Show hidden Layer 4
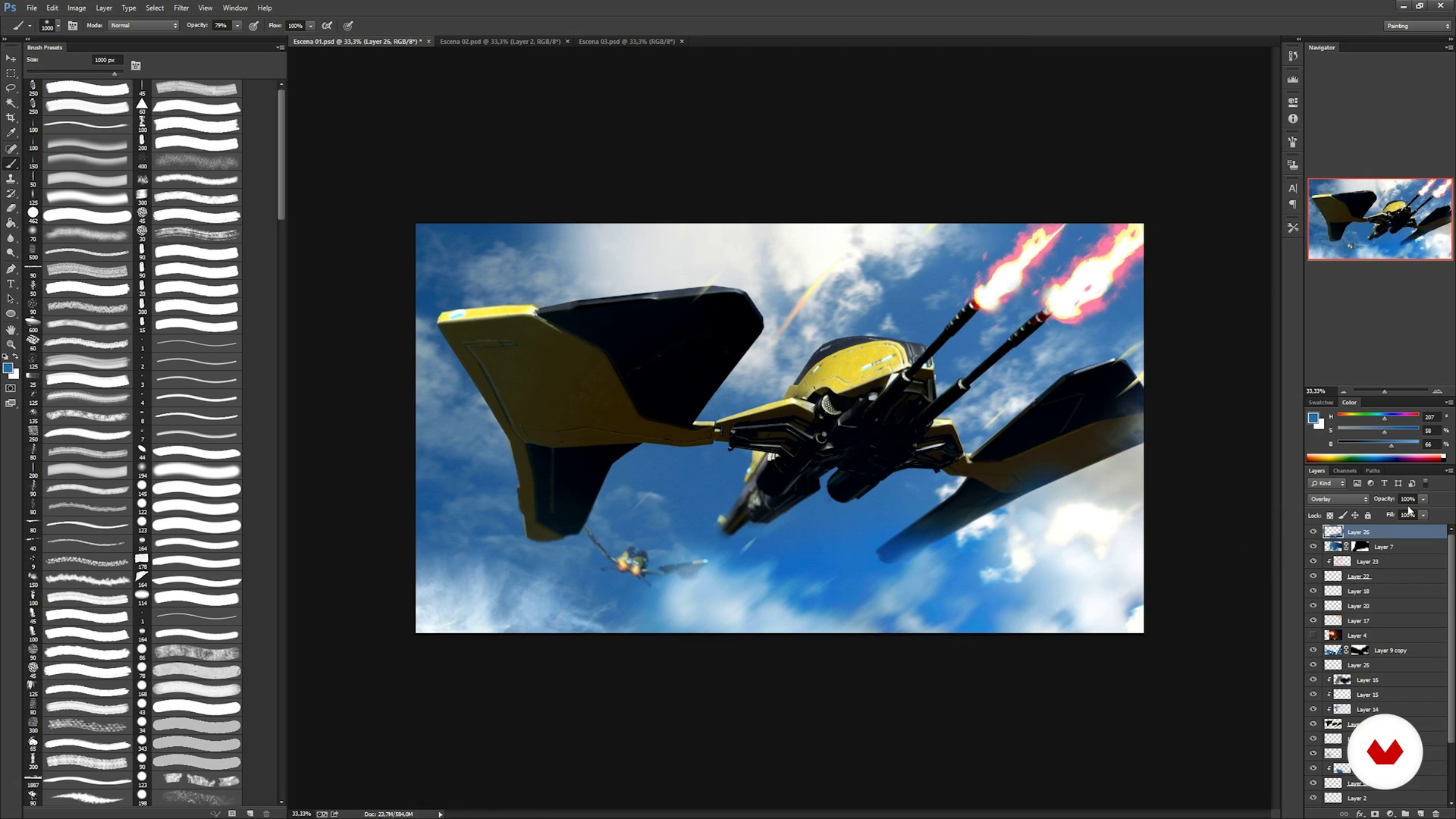This screenshot has width=1456, height=819. [x=1313, y=635]
